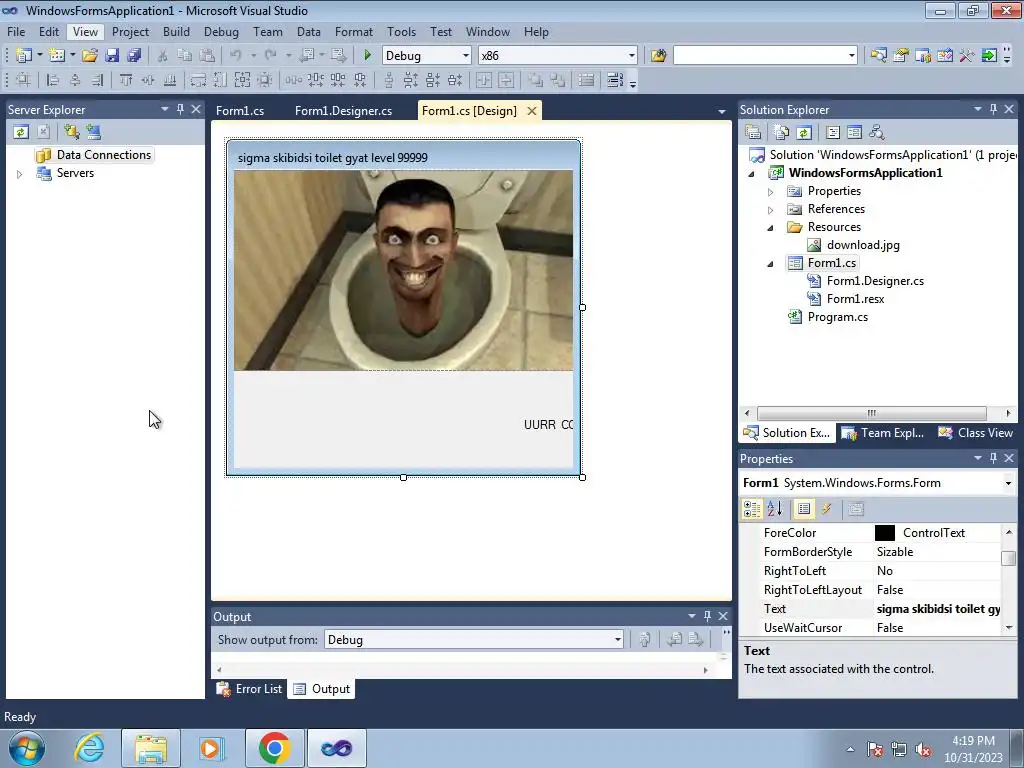Image resolution: width=1024 pixels, height=768 pixels.
Task: Click the Solution Explorer horizontal scrollbar
Action: (871, 413)
